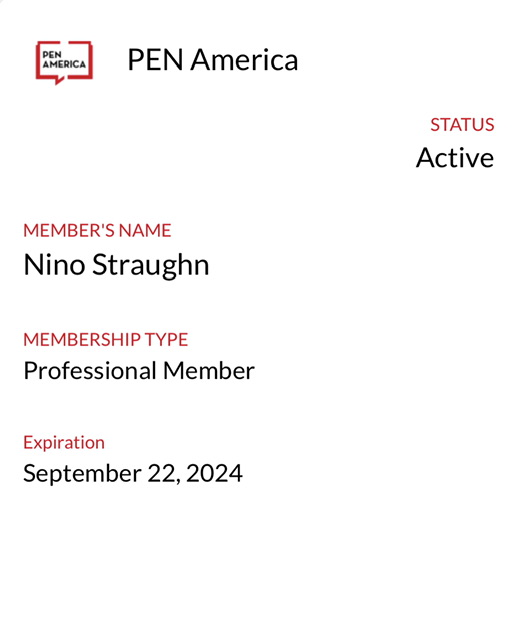Click the word September in expiration date

click(x=82, y=474)
